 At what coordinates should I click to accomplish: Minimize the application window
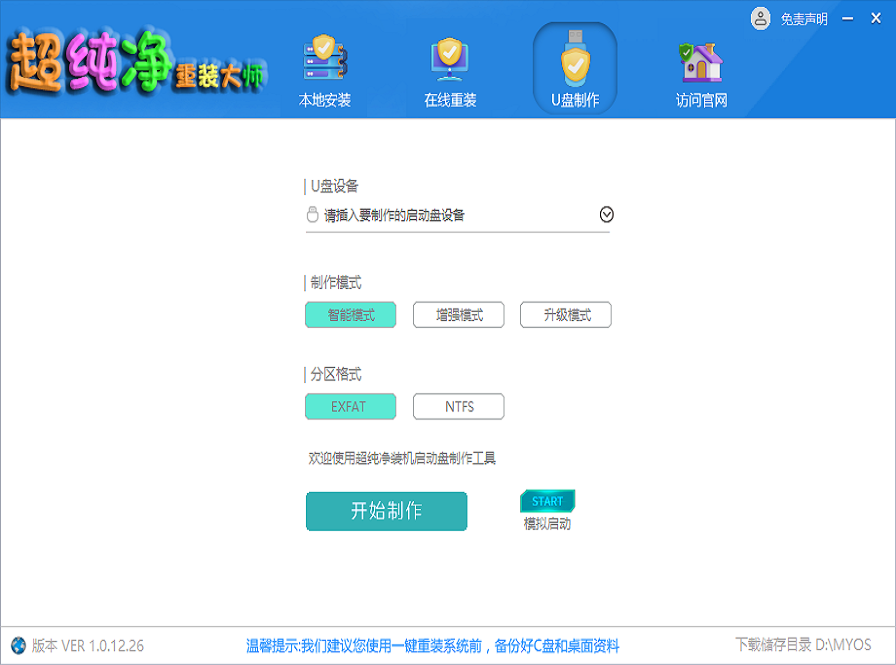[x=848, y=18]
